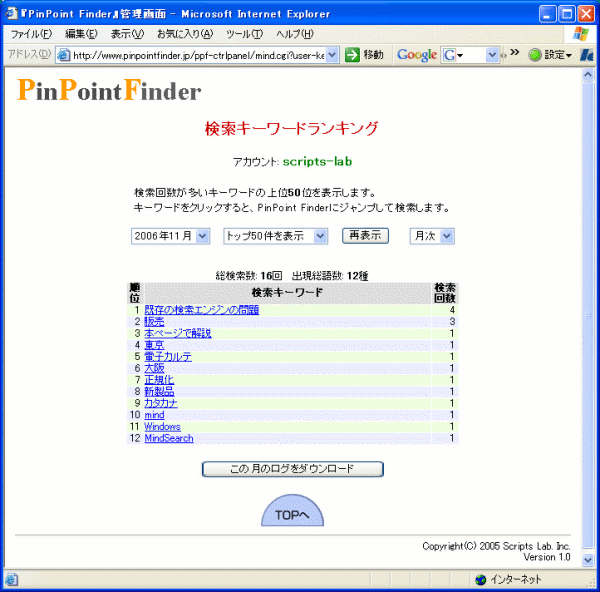600x592 pixels.
Task: Open the ファイル(F) menu
Action: 31,34
